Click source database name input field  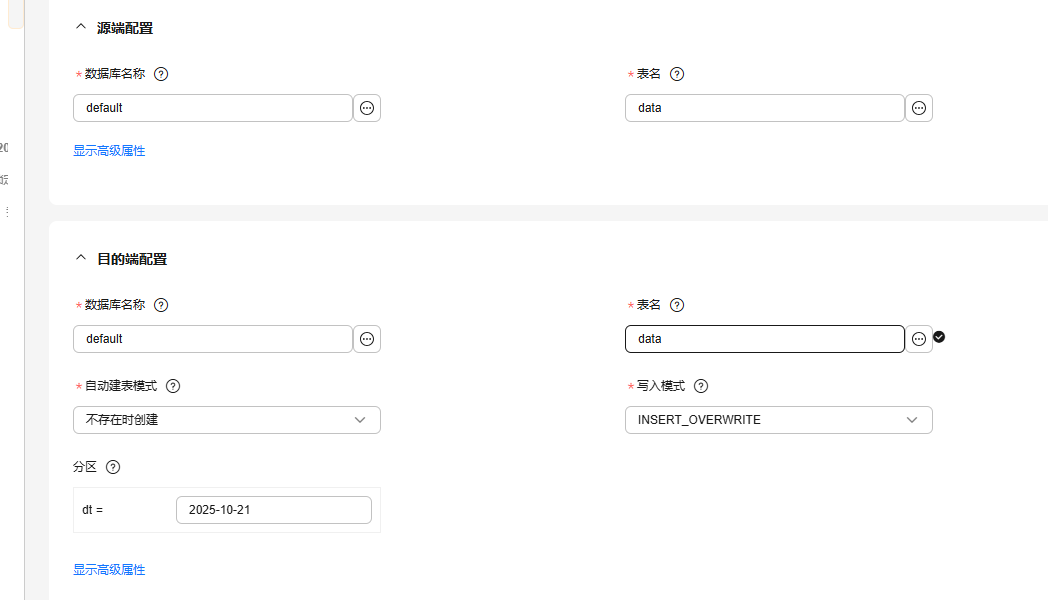tap(213, 108)
